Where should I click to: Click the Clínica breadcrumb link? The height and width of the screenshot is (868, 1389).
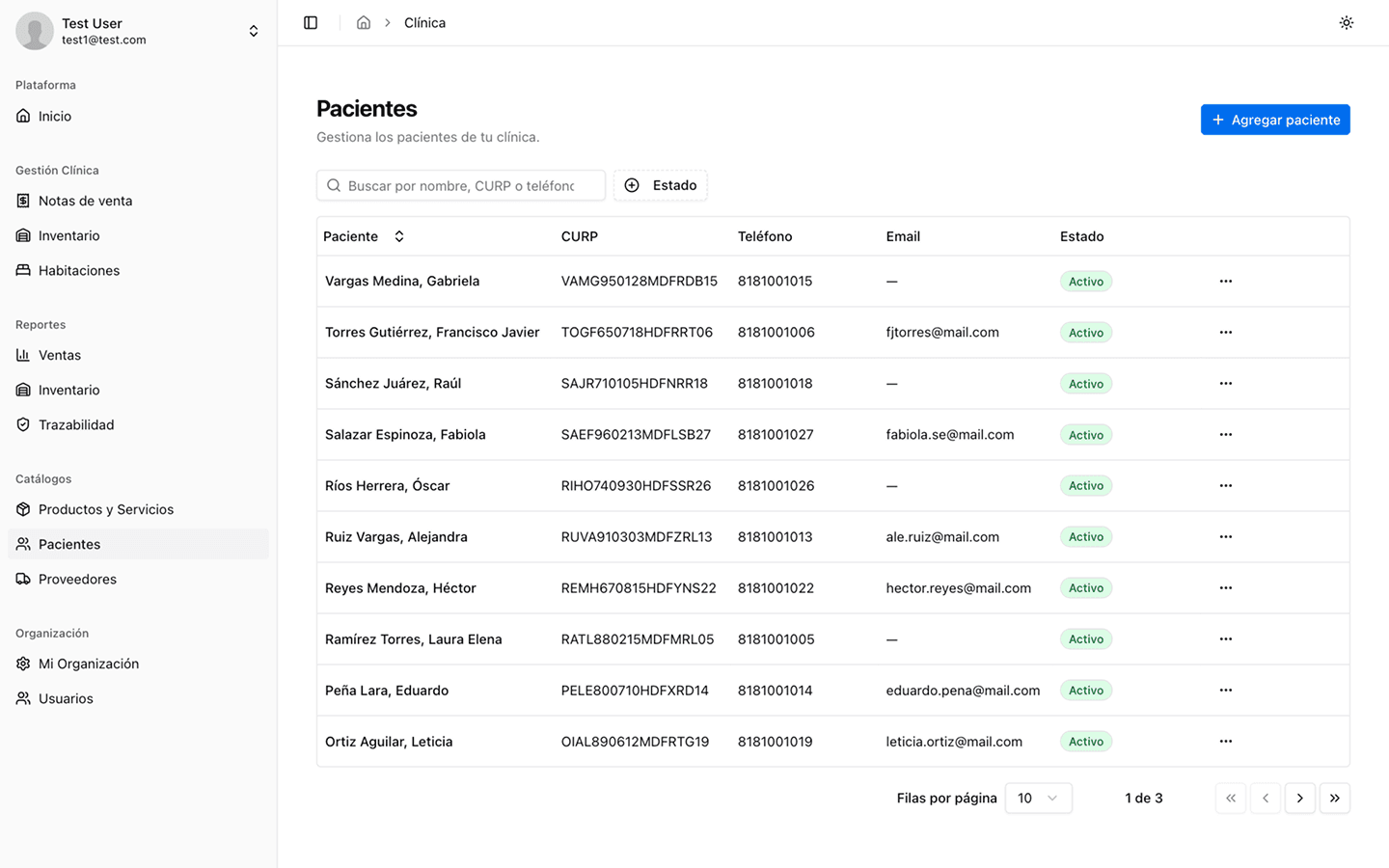(424, 23)
